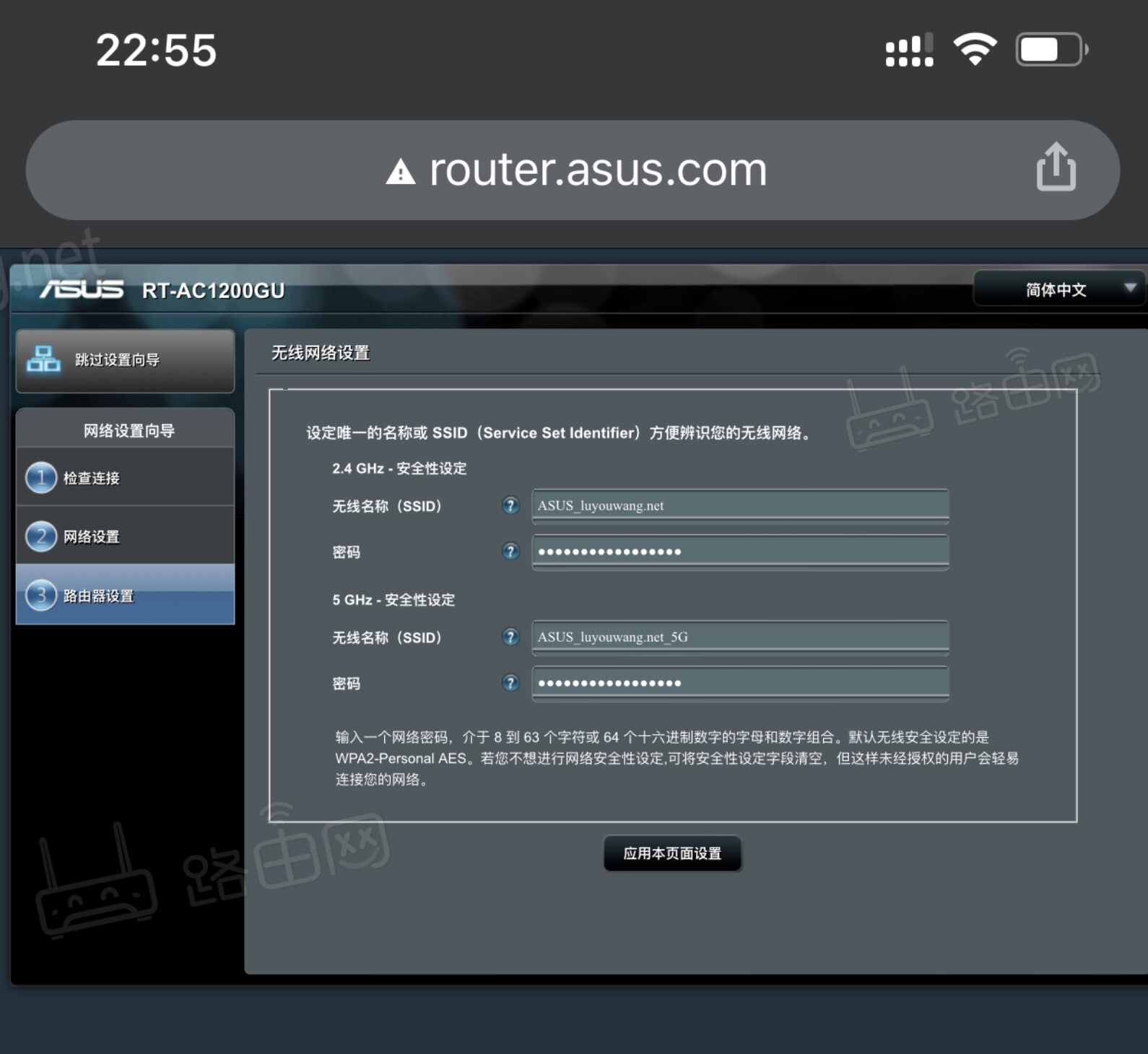Click the step 1 circle icon

(41, 478)
